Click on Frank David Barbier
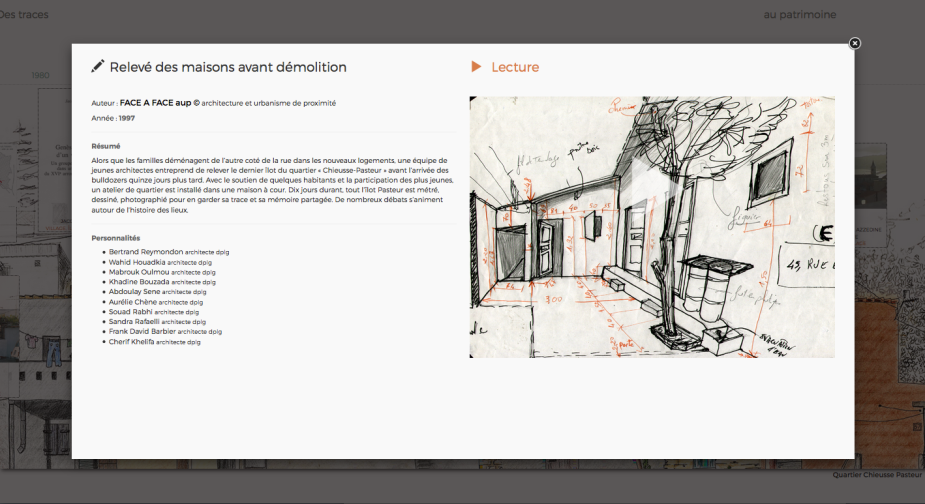Viewport: 925px width, 504px height. pos(142,332)
